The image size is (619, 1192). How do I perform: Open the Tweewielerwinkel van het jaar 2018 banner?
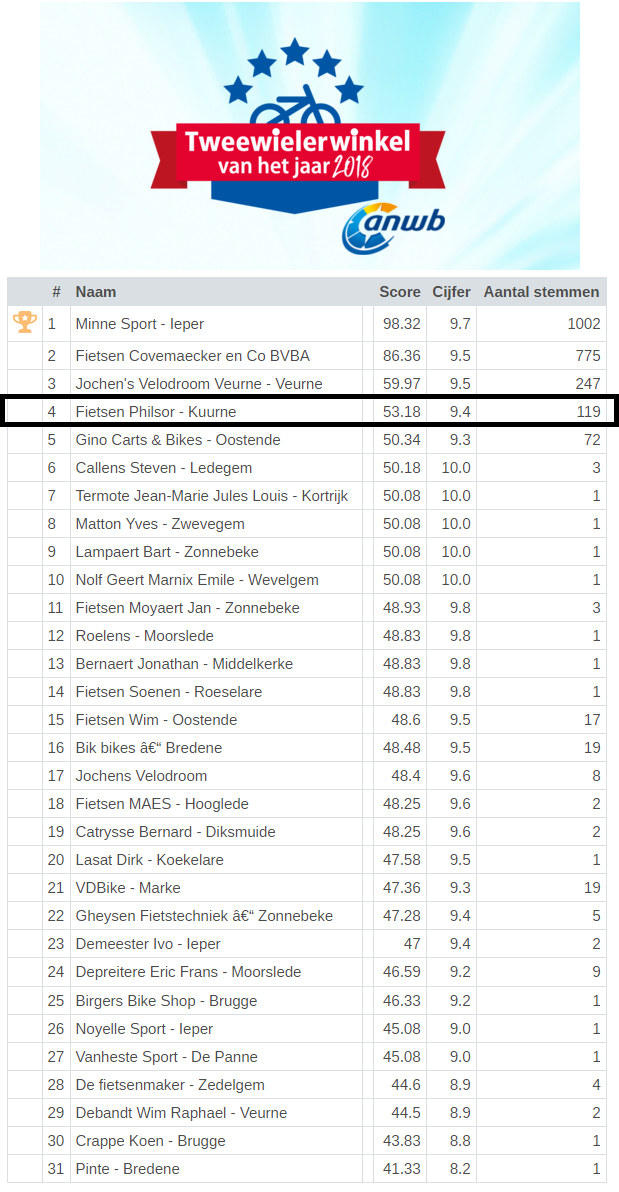(x=310, y=135)
